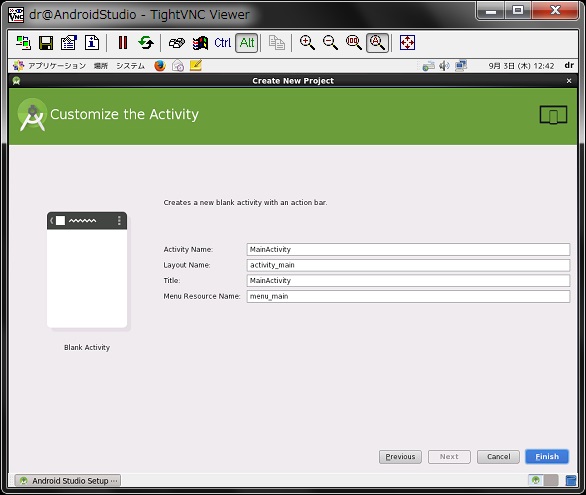Click the Finish button

click(x=547, y=457)
